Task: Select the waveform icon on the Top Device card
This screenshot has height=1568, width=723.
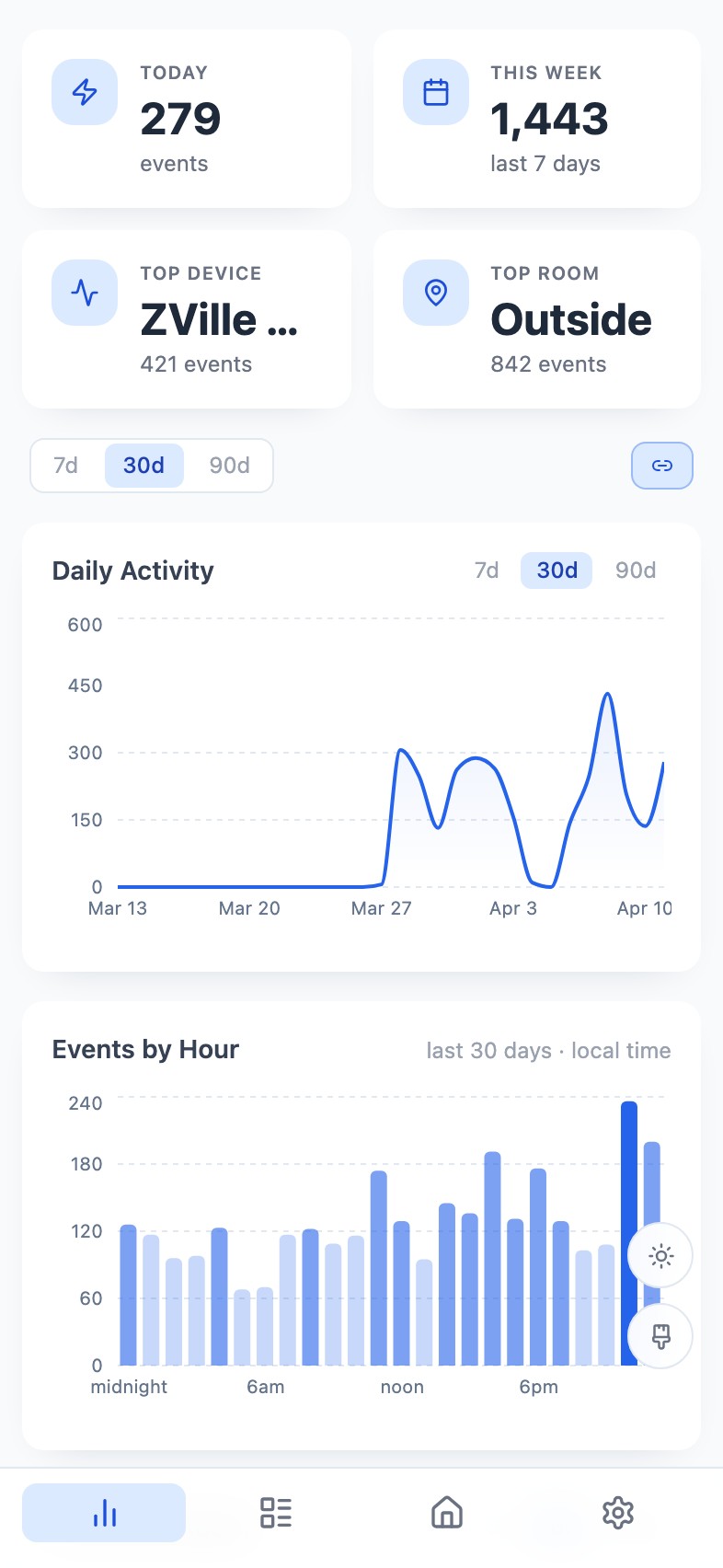Action: [84, 293]
